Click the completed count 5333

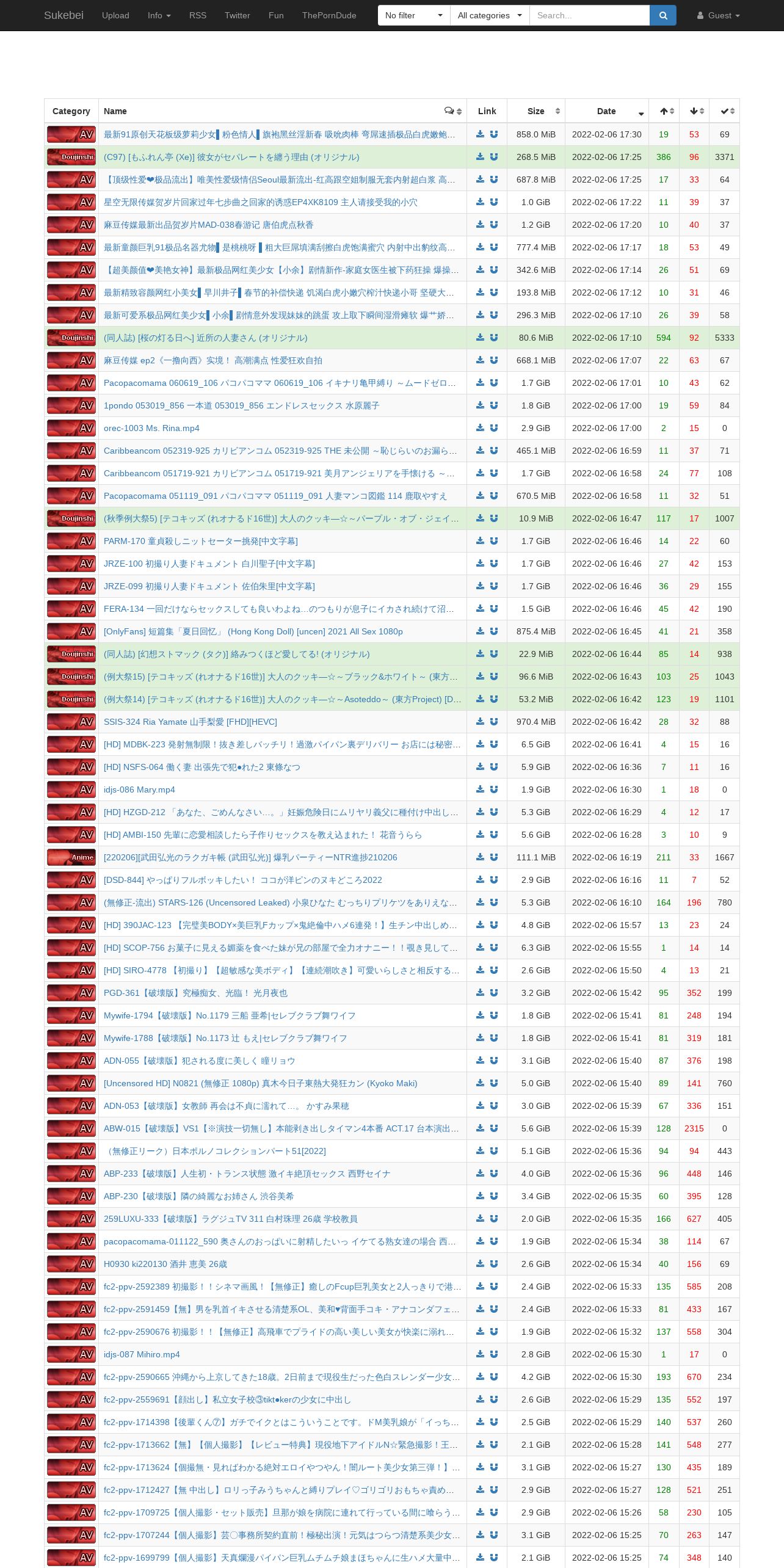click(725, 338)
